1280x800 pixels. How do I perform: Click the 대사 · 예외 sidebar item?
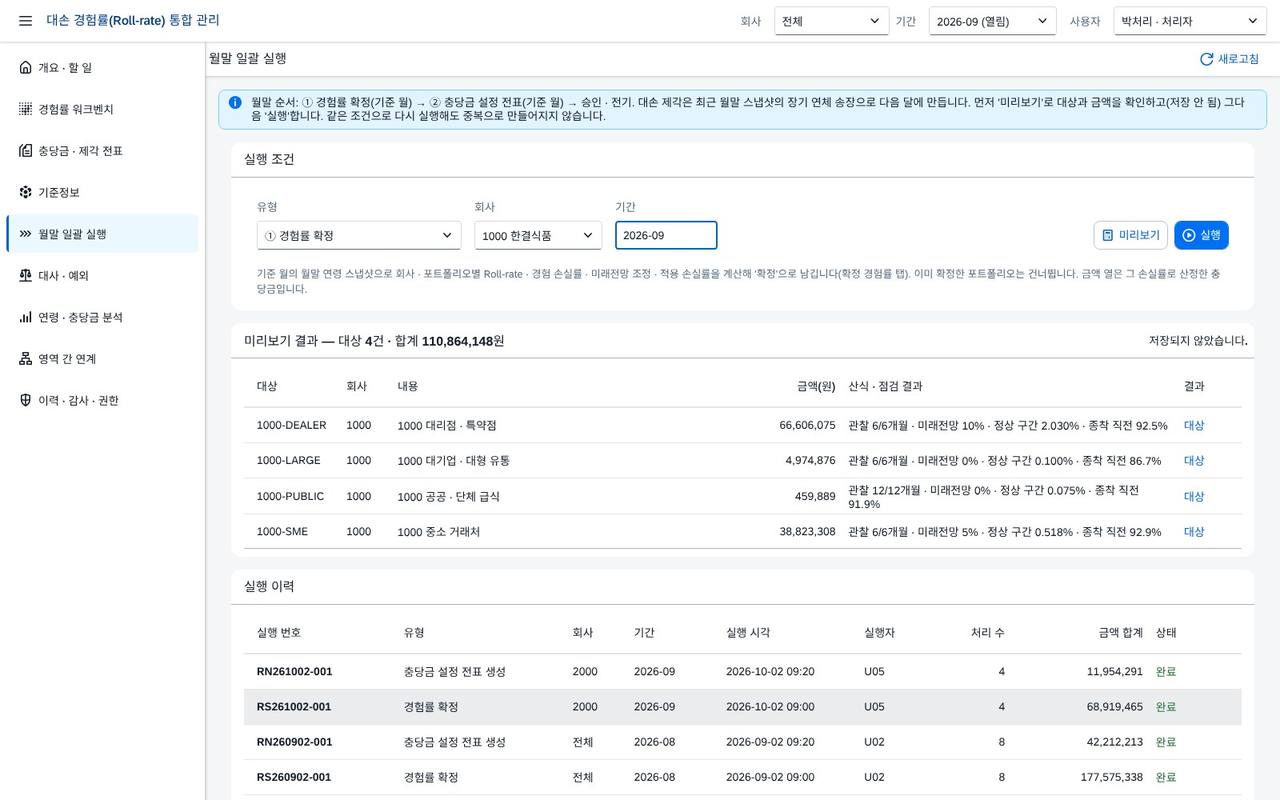102,276
